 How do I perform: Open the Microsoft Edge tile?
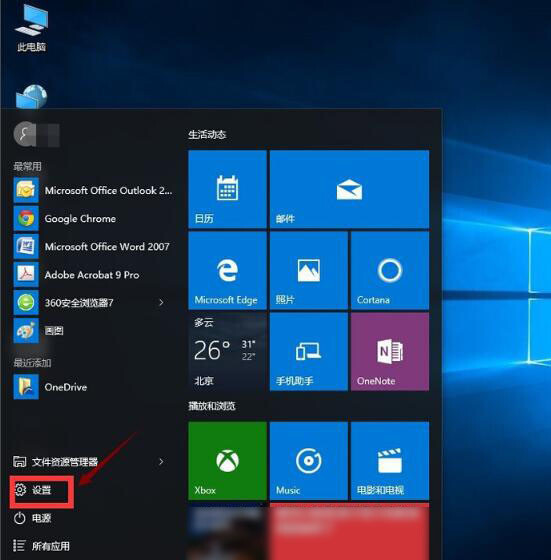227,270
